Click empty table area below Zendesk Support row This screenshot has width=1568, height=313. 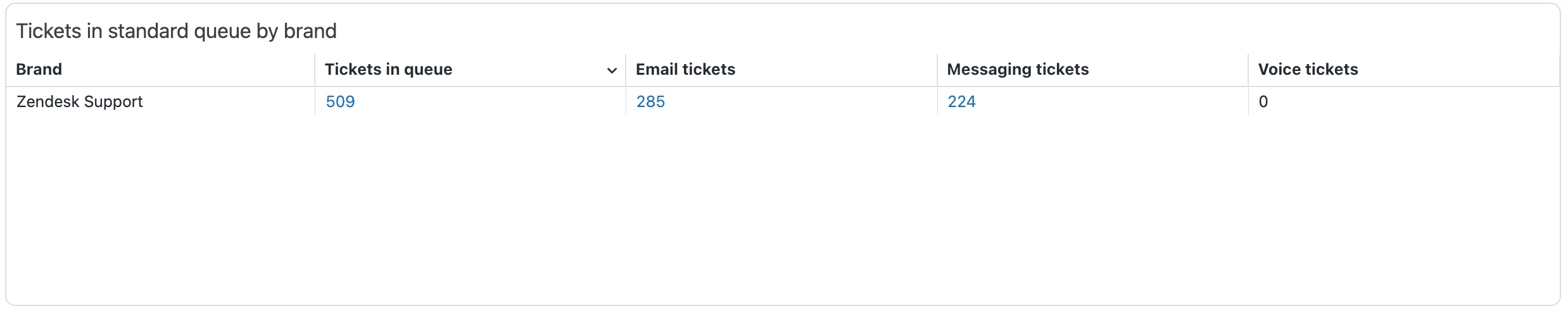[158, 203]
